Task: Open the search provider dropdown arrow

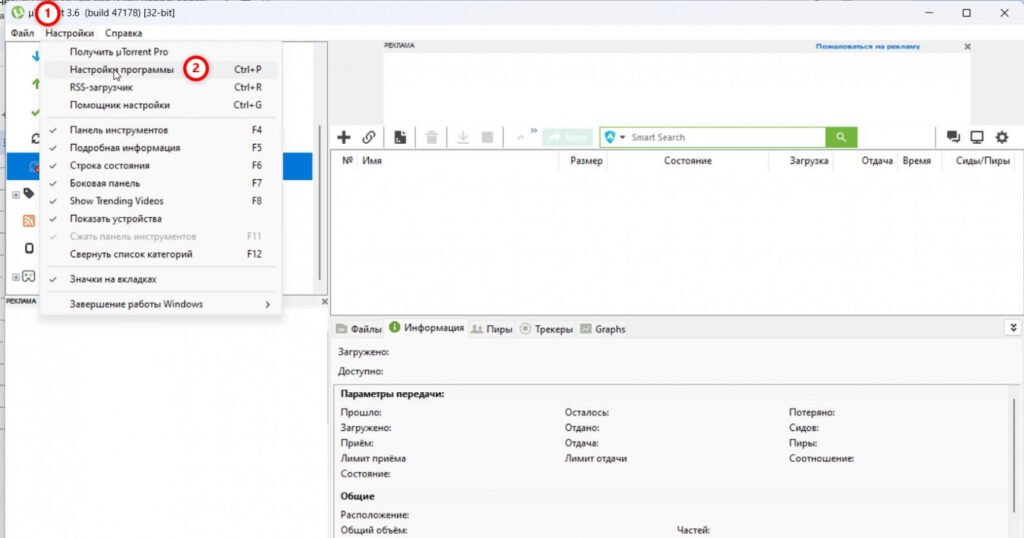Action: (622, 137)
